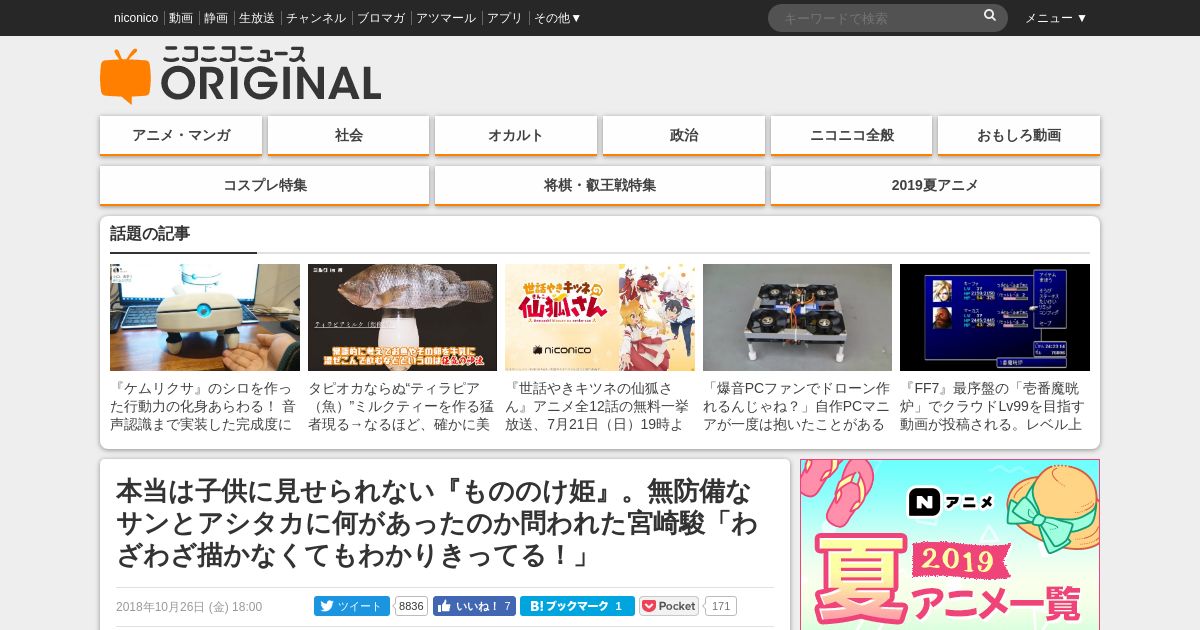This screenshot has width=1200, height=630.
Task: Open the FF7 gameplay screenshot thumbnail
Action: tap(995, 317)
